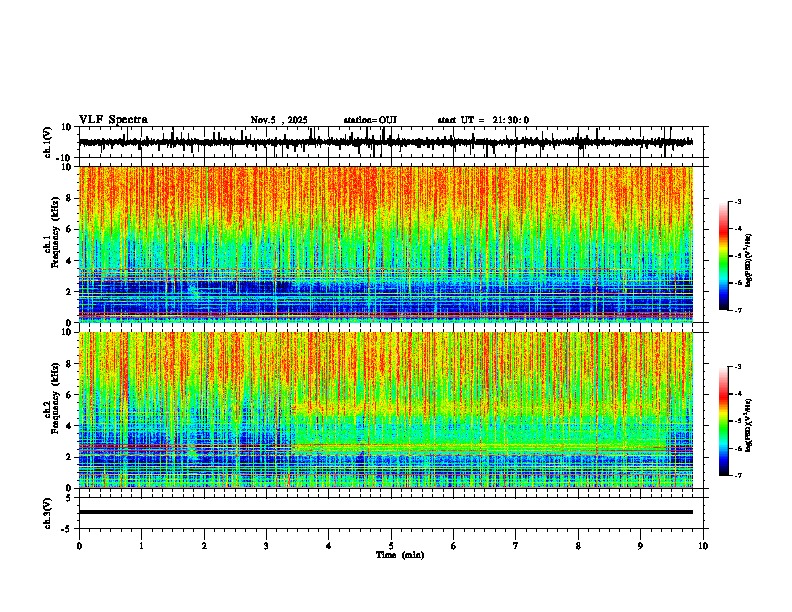Click the "-5" tick on ch.3(V) axis
This screenshot has width=792, height=612.
click(68, 529)
